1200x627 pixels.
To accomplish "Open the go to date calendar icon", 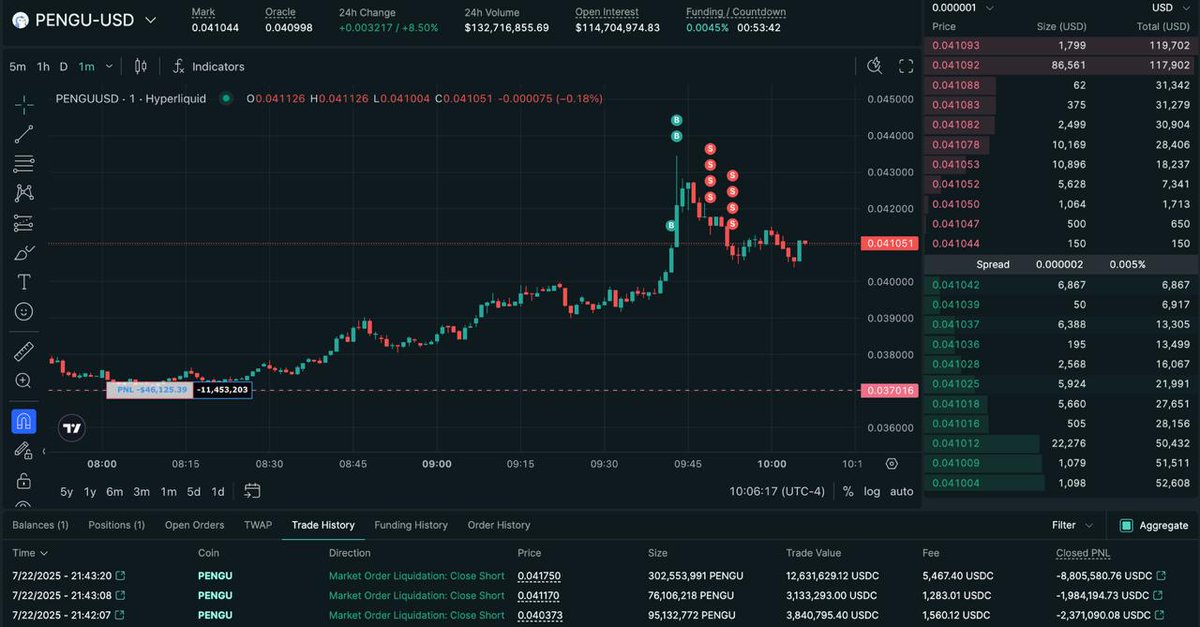I will [252, 491].
